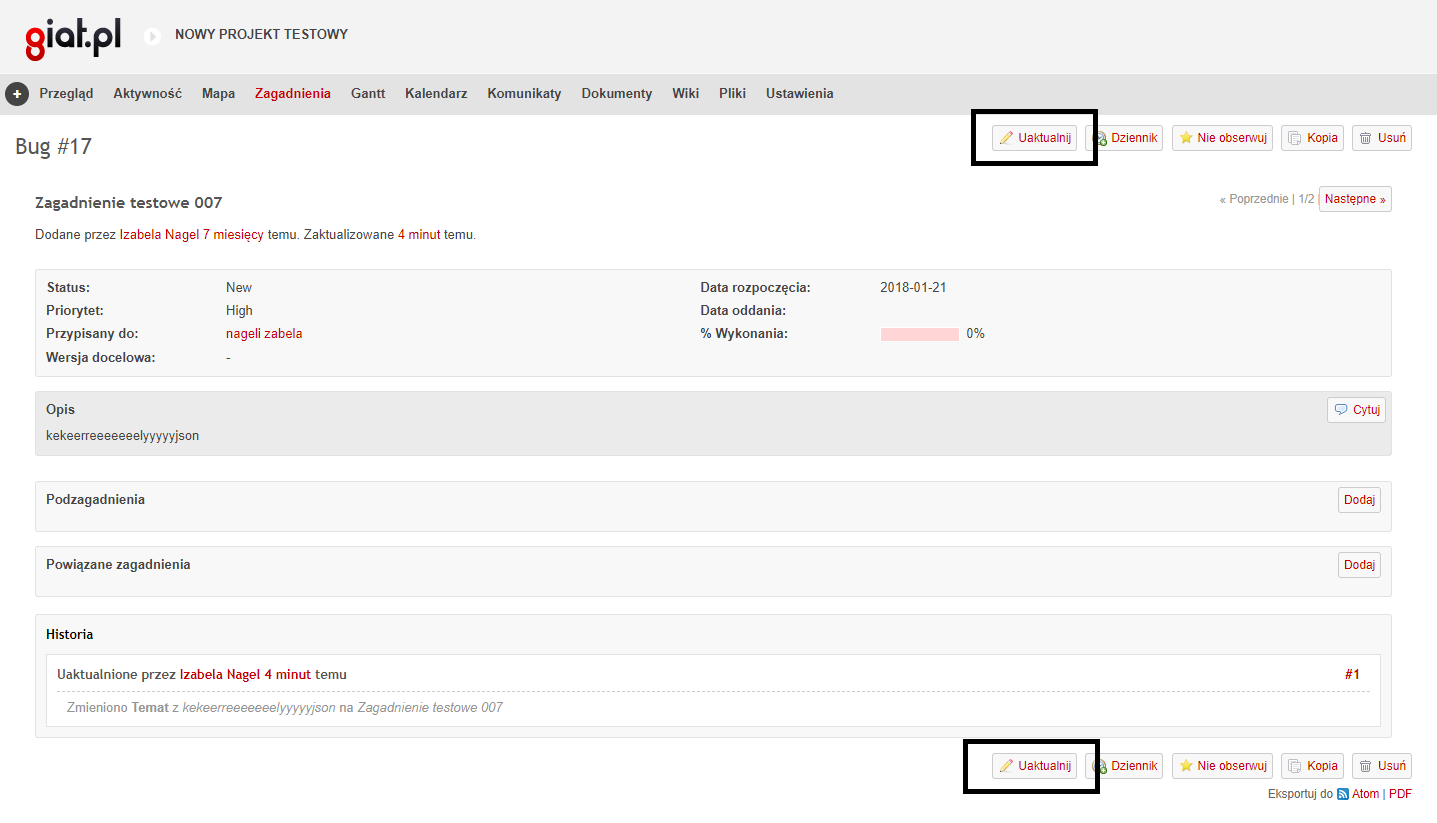Click bottom Usuń button below history
Screen dimensions: 1437x823
1382,766
